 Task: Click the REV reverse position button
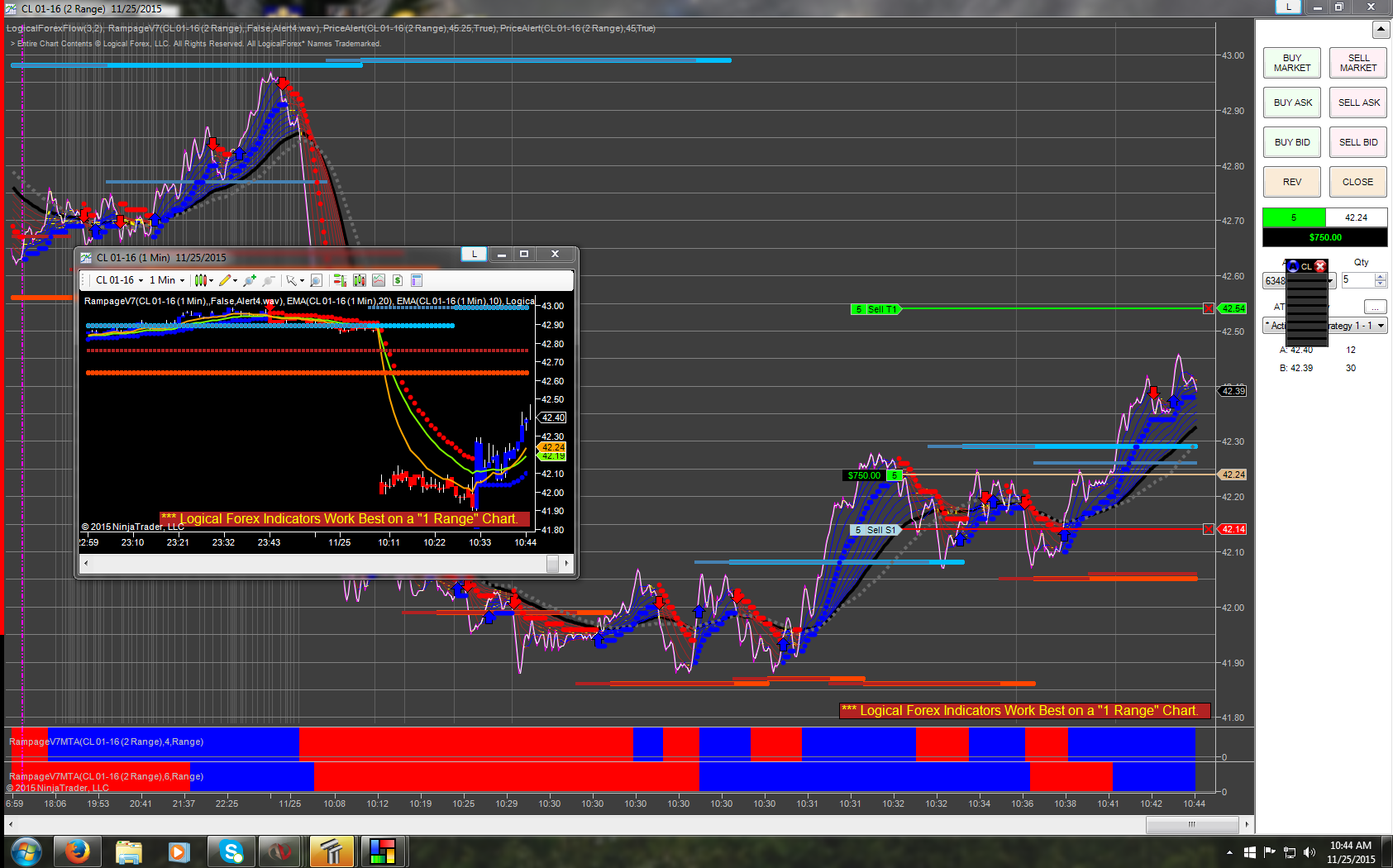tap(1291, 182)
